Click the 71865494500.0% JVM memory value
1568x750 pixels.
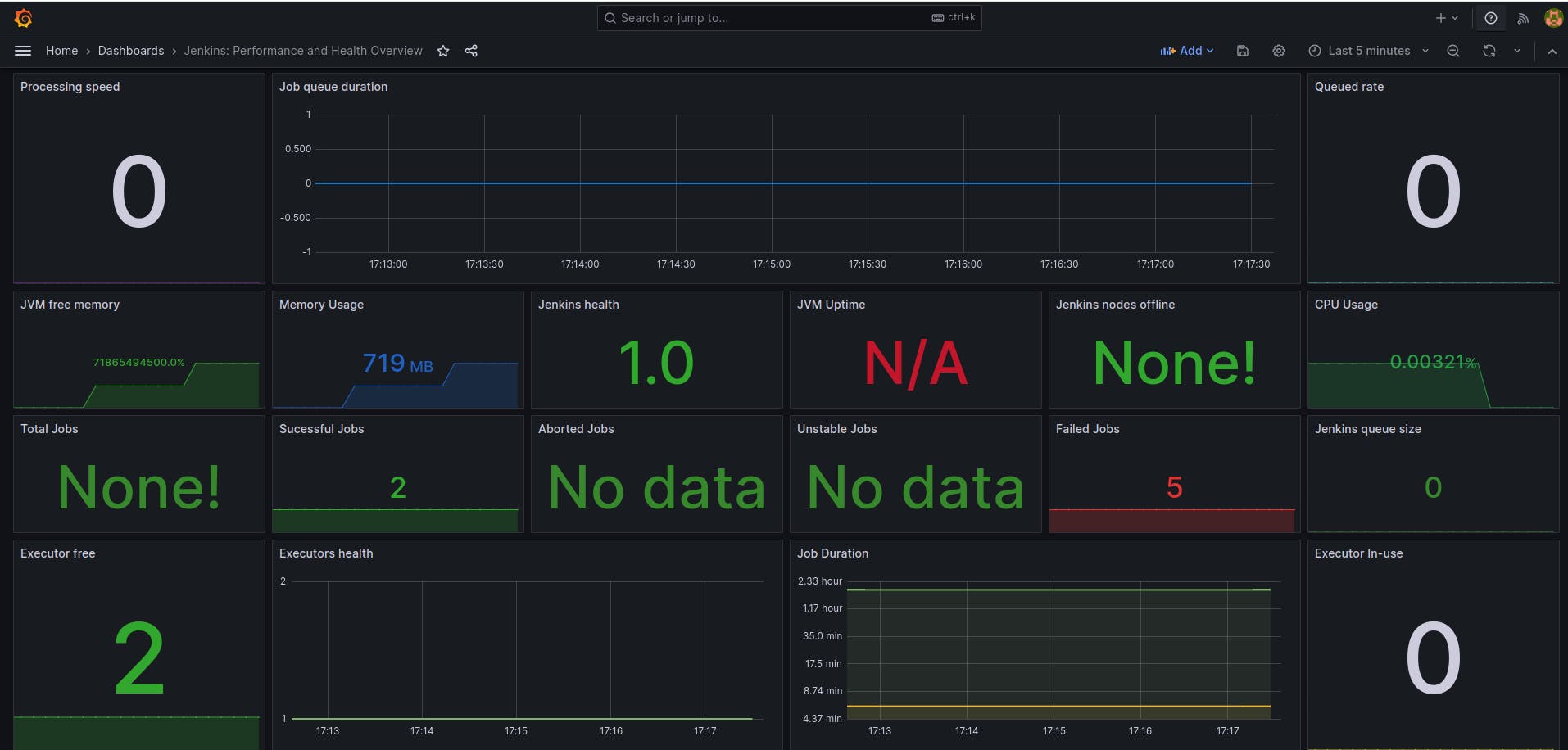[138, 362]
